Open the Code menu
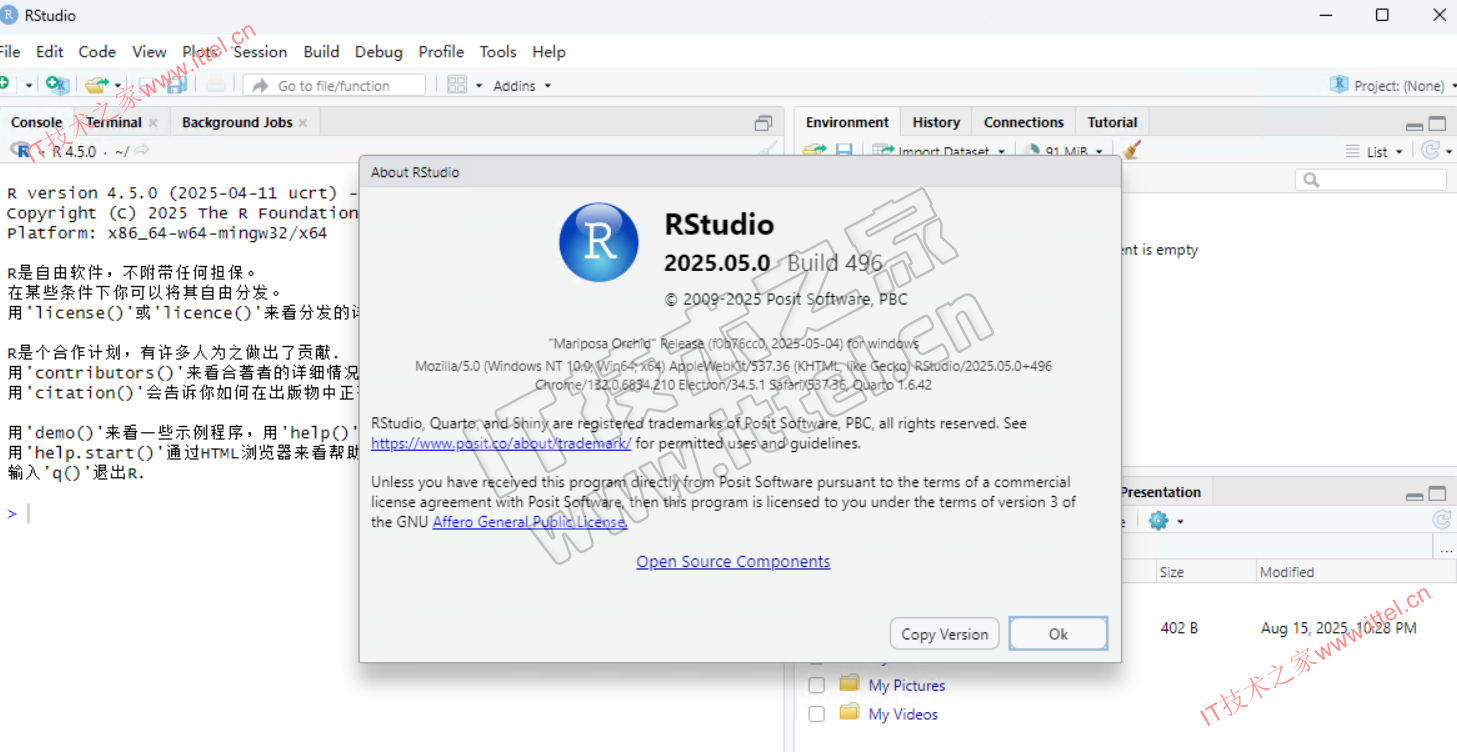 [x=97, y=52]
